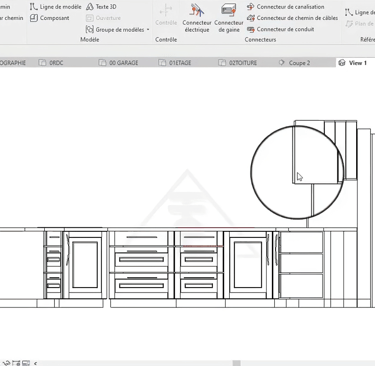This screenshot has height=366, width=375.
Task: Switch to the 0RDC view tab
Action: 51,63
